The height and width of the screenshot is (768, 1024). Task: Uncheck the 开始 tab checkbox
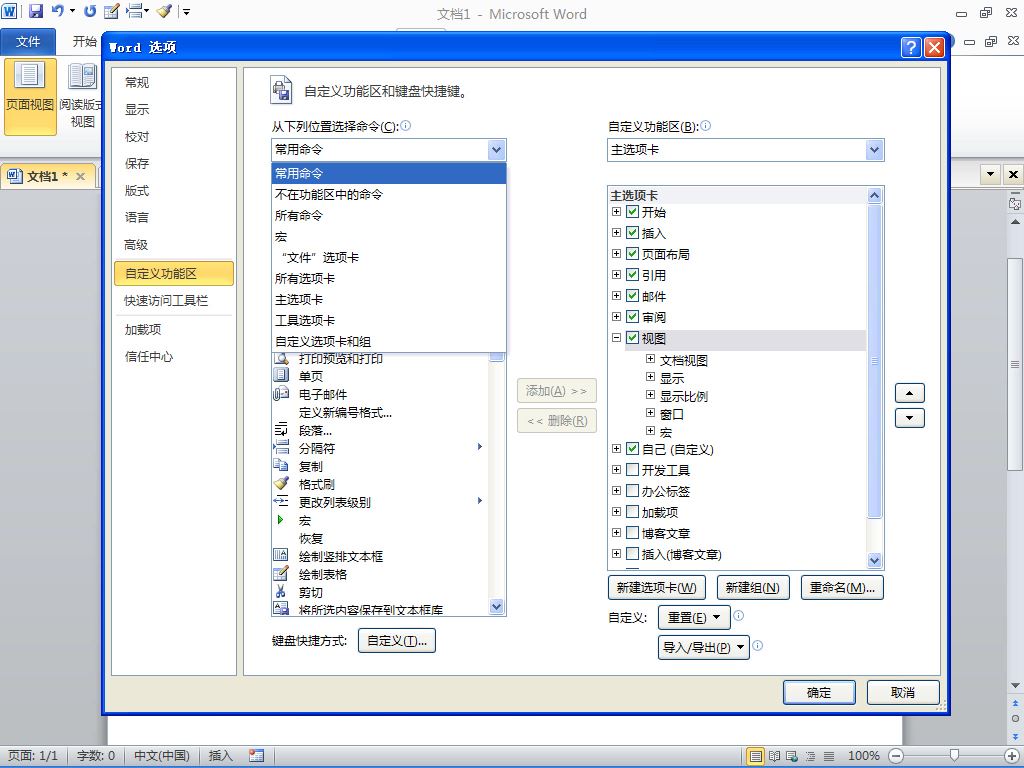coord(632,212)
